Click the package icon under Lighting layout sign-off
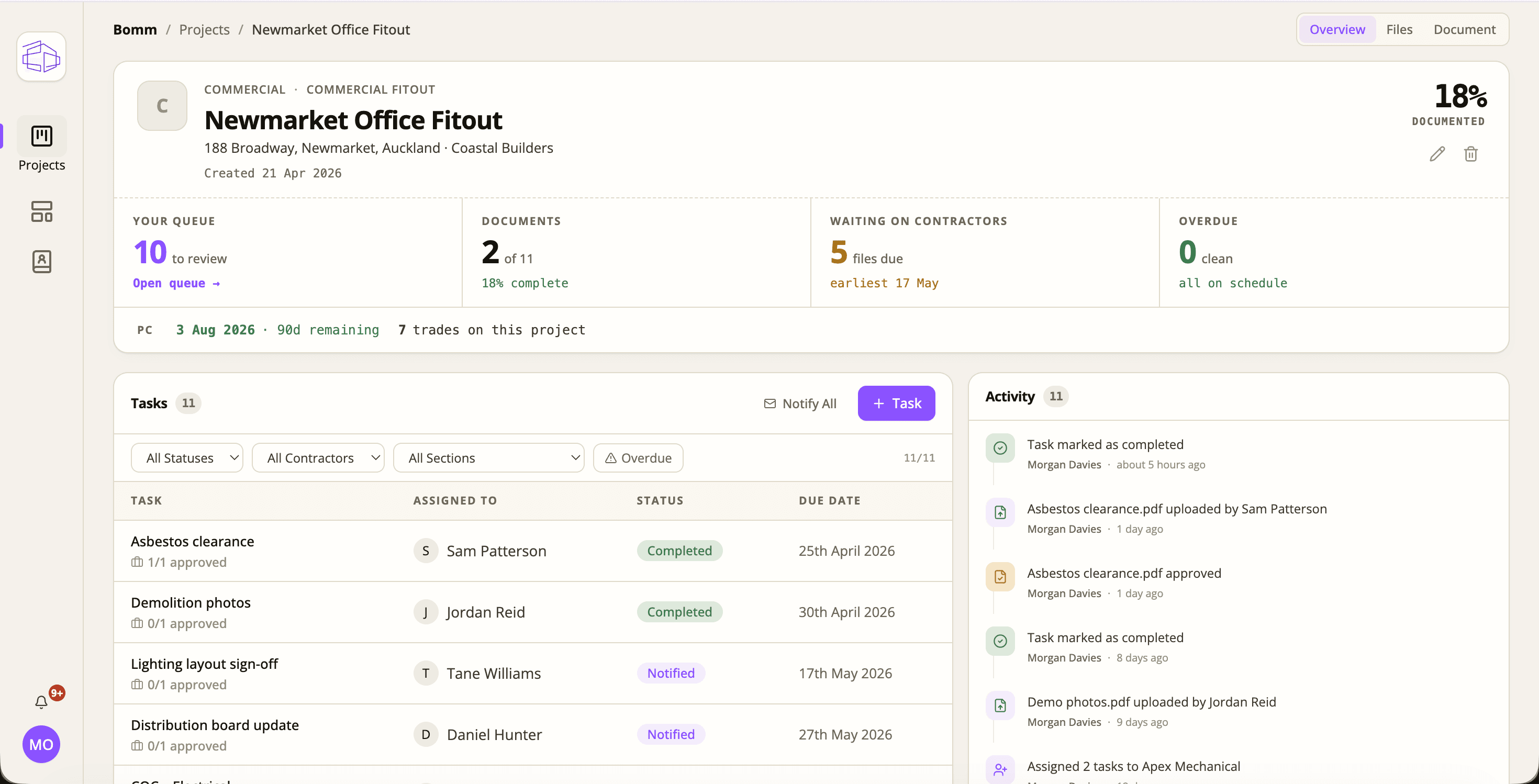This screenshot has width=1539, height=784. 137,684
